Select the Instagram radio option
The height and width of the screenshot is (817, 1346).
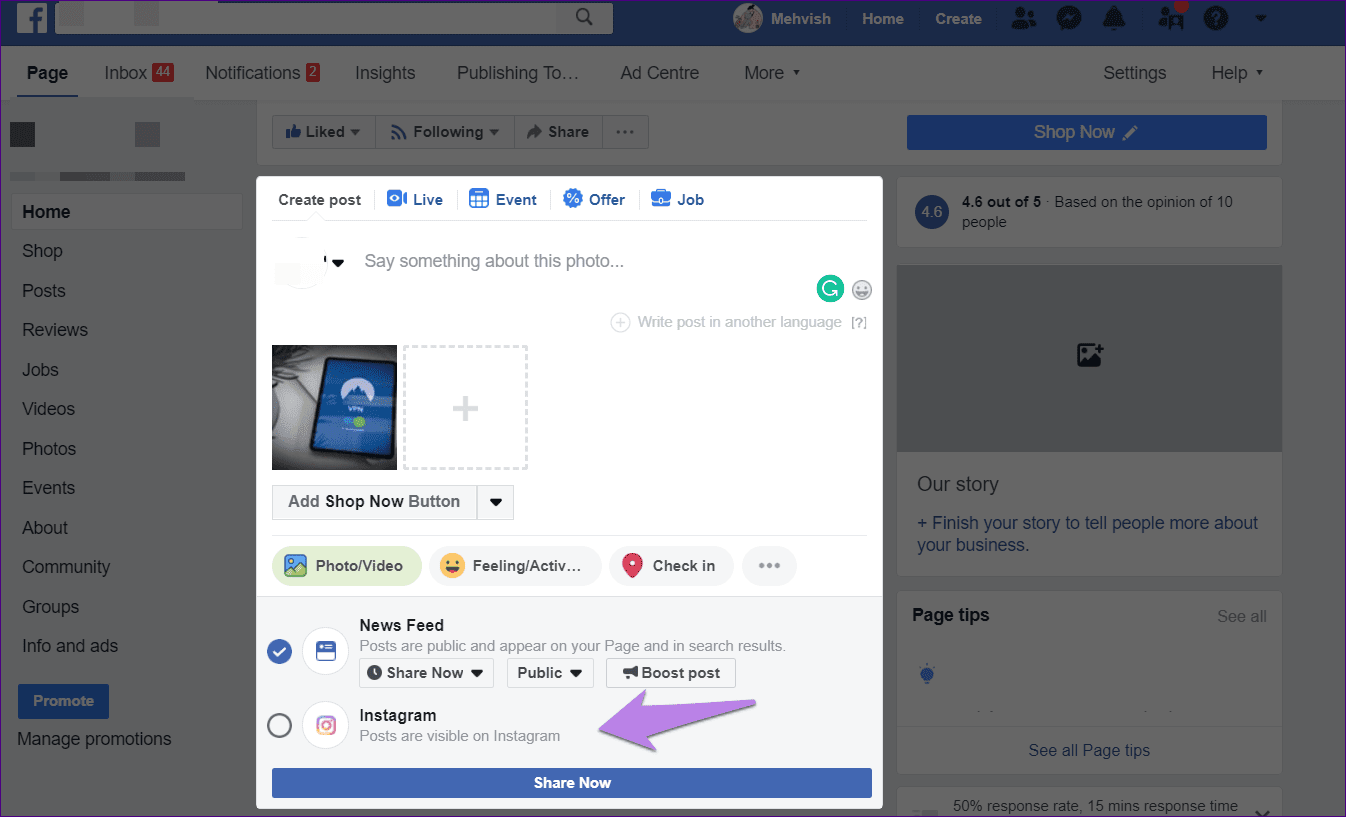(280, 725)
